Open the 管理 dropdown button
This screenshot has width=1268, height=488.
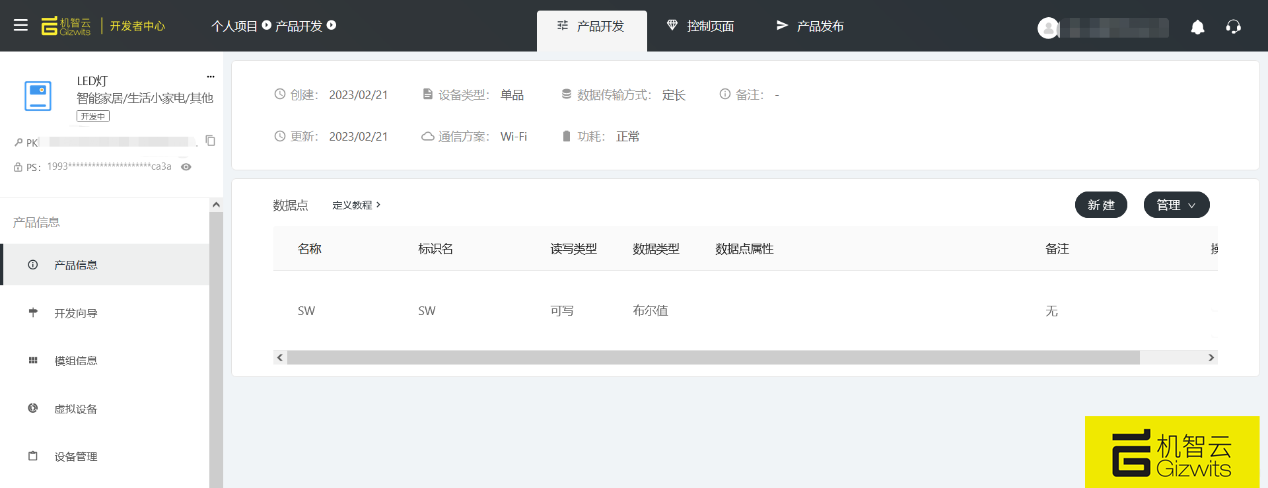click(1176, 205)
